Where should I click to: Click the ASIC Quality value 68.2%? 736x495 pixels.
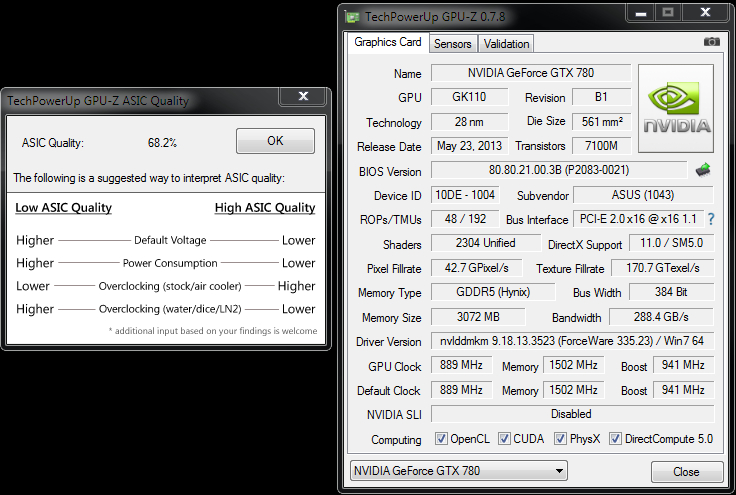pyautogui.click(x=162, y=143)
